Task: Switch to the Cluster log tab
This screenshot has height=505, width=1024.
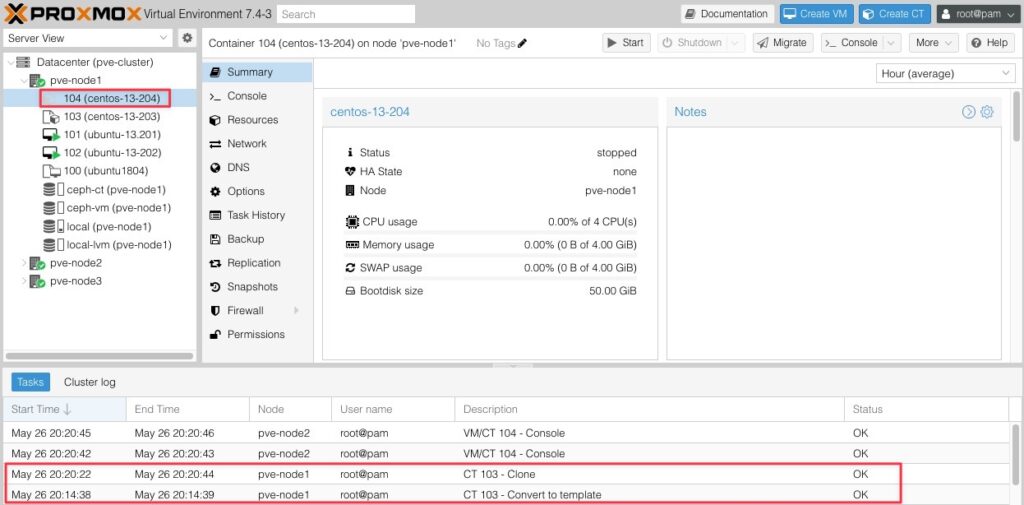Action: 89,382
